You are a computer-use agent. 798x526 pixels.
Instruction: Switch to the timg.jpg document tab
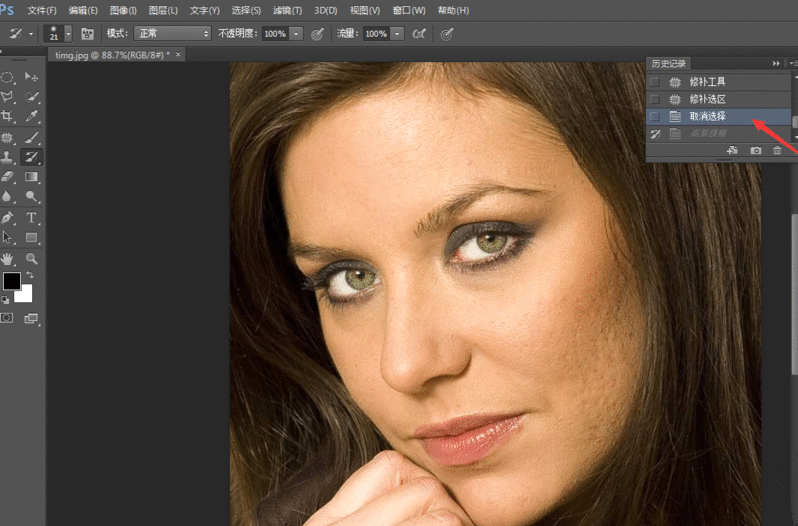tap(109, 54)
